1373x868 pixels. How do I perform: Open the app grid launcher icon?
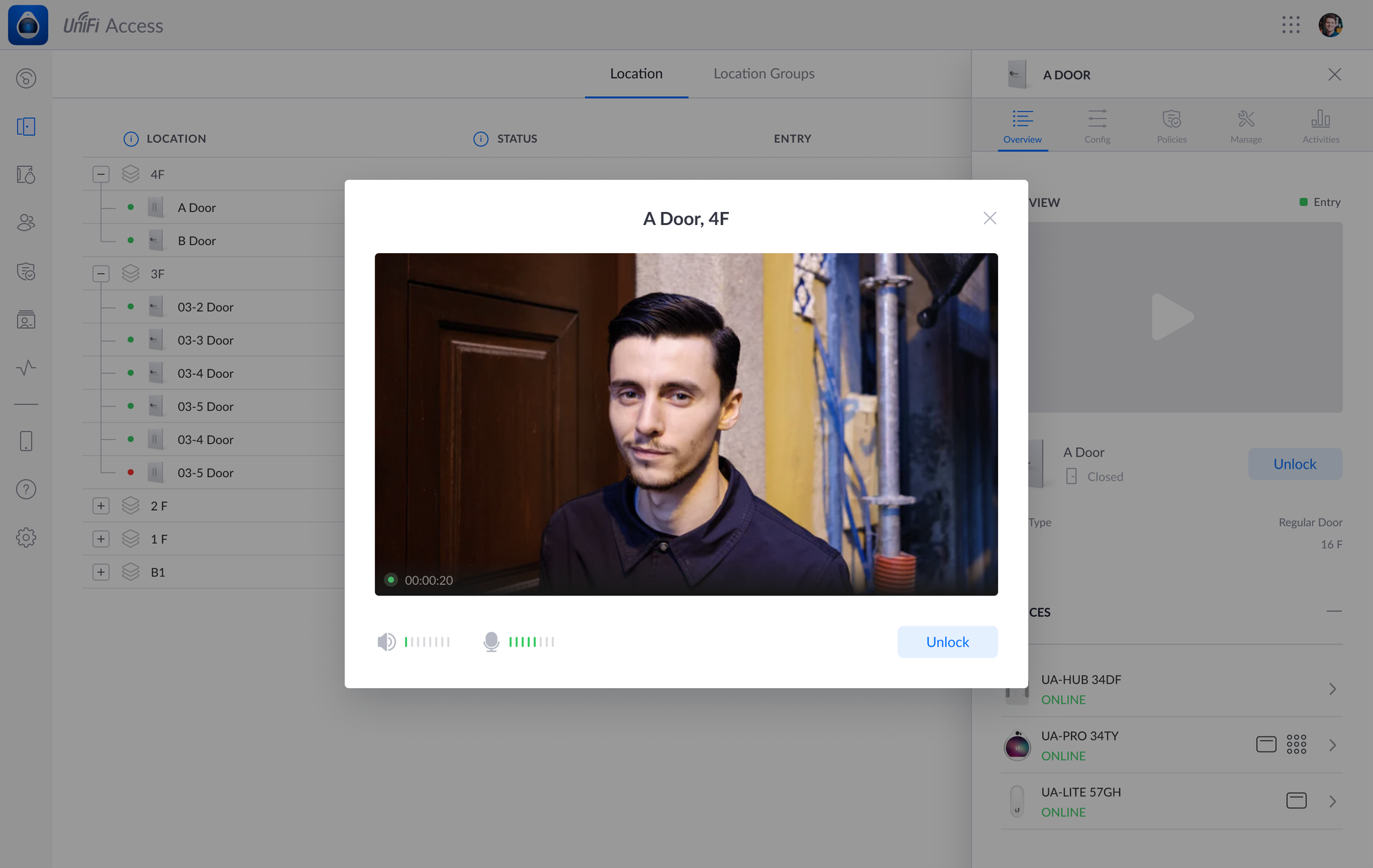[1291, 25]
